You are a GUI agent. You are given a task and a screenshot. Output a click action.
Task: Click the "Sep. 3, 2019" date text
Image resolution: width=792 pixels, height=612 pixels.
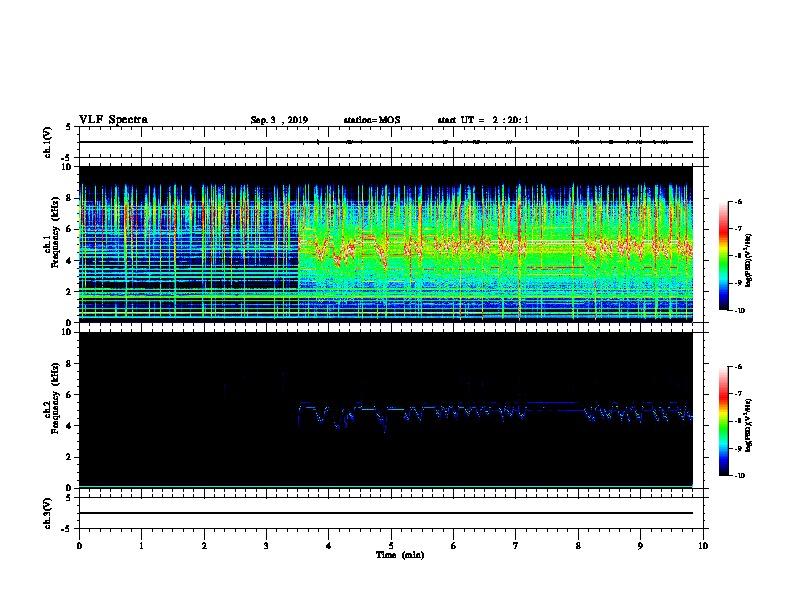[279, 120]
